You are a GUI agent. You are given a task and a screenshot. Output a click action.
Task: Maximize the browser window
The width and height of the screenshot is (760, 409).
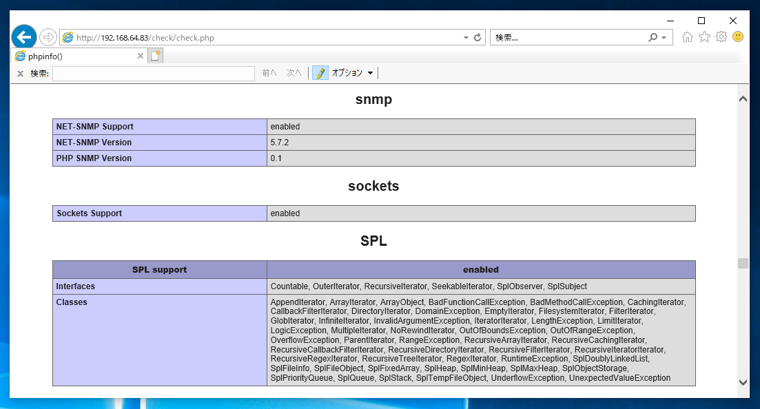701,21
